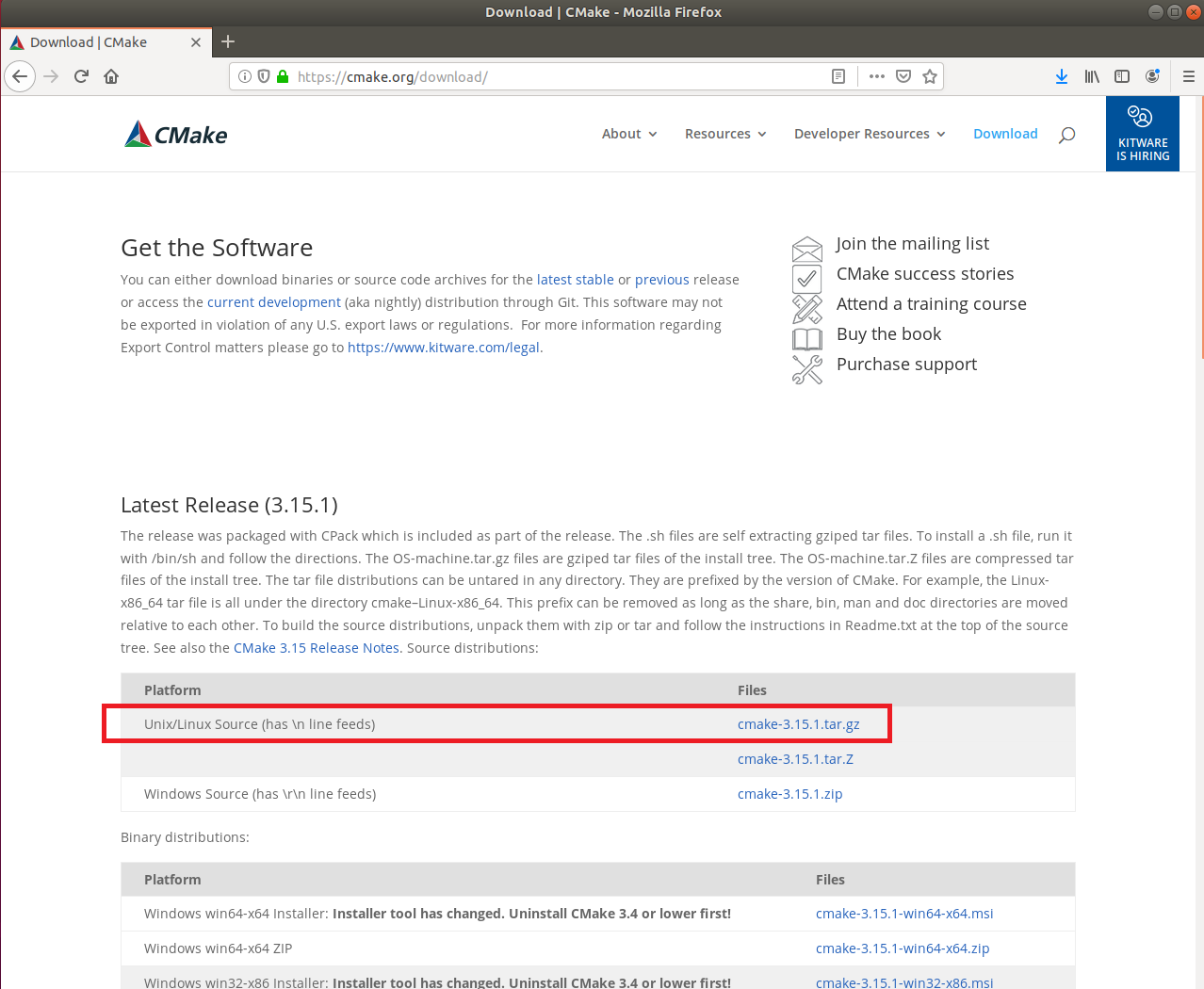Open the tracking protection shield icon
Image resolution: width=1204 pixels, height=989 pixels.
[264, 76]
